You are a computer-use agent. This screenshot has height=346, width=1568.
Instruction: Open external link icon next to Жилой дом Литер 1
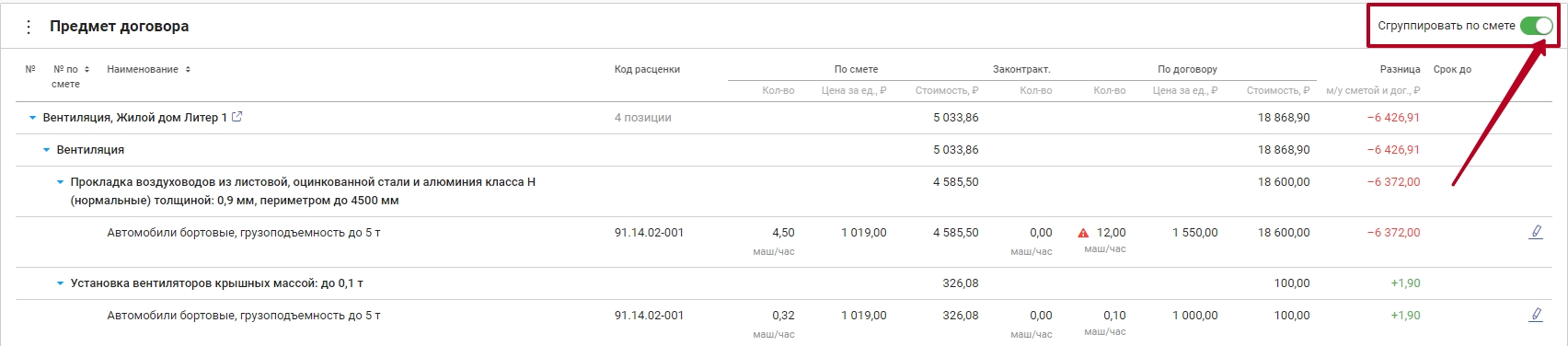coord(236,117)
